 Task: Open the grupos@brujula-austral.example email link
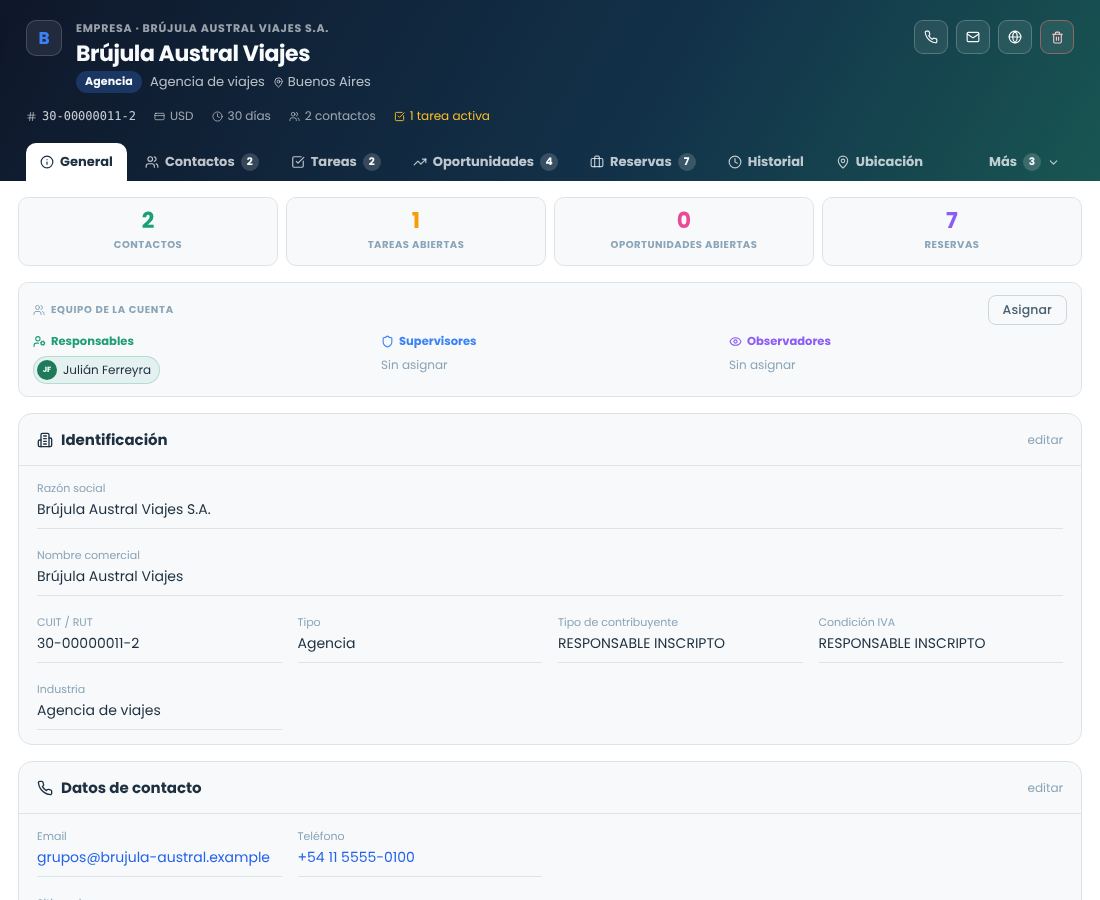pos(153,857)
